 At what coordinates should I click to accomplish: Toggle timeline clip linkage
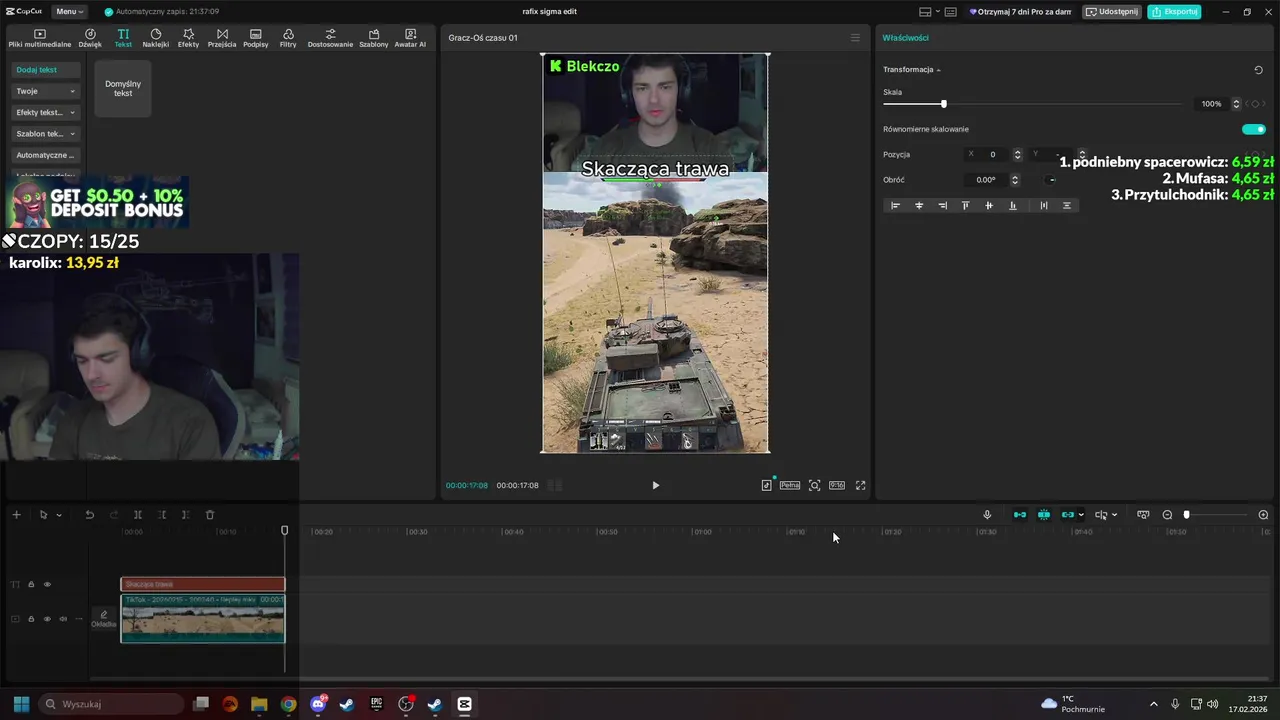[1068, 515]
